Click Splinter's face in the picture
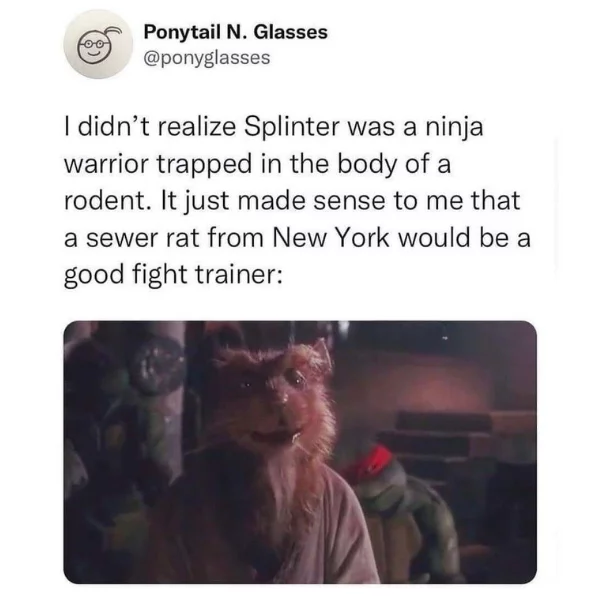The height and width of the screenshot is (600, 600). coord(277,398)
